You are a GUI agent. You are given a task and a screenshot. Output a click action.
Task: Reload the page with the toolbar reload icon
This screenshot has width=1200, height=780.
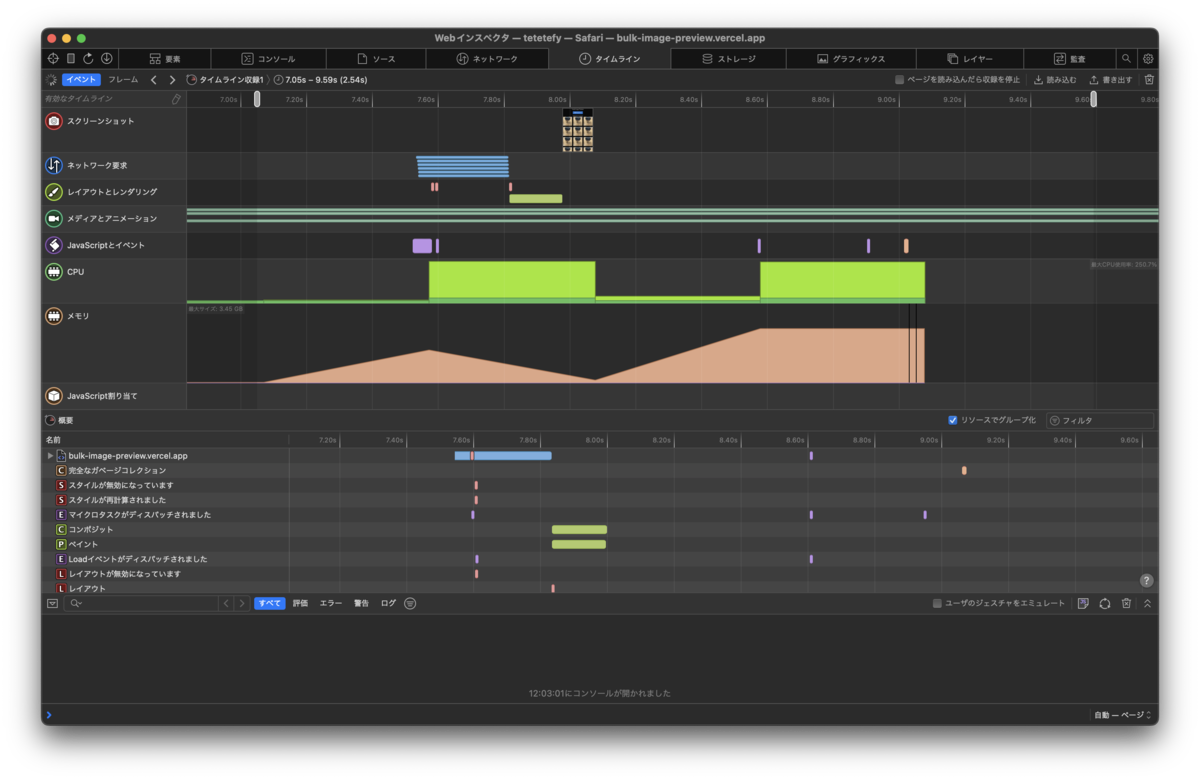point(88,59)
